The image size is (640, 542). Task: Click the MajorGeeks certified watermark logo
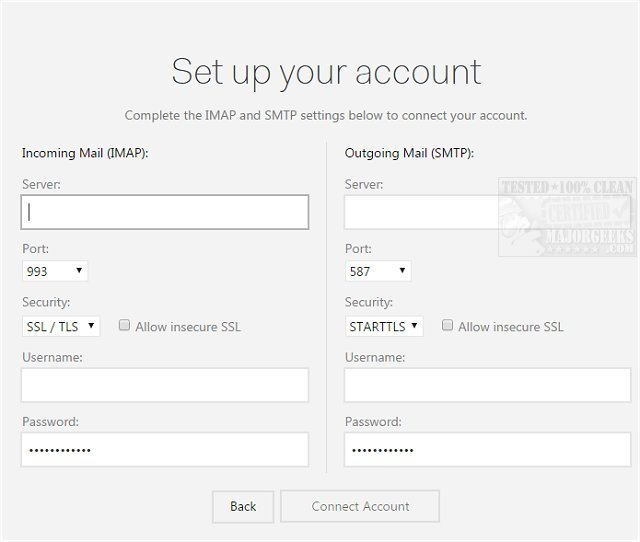point(566,218)
